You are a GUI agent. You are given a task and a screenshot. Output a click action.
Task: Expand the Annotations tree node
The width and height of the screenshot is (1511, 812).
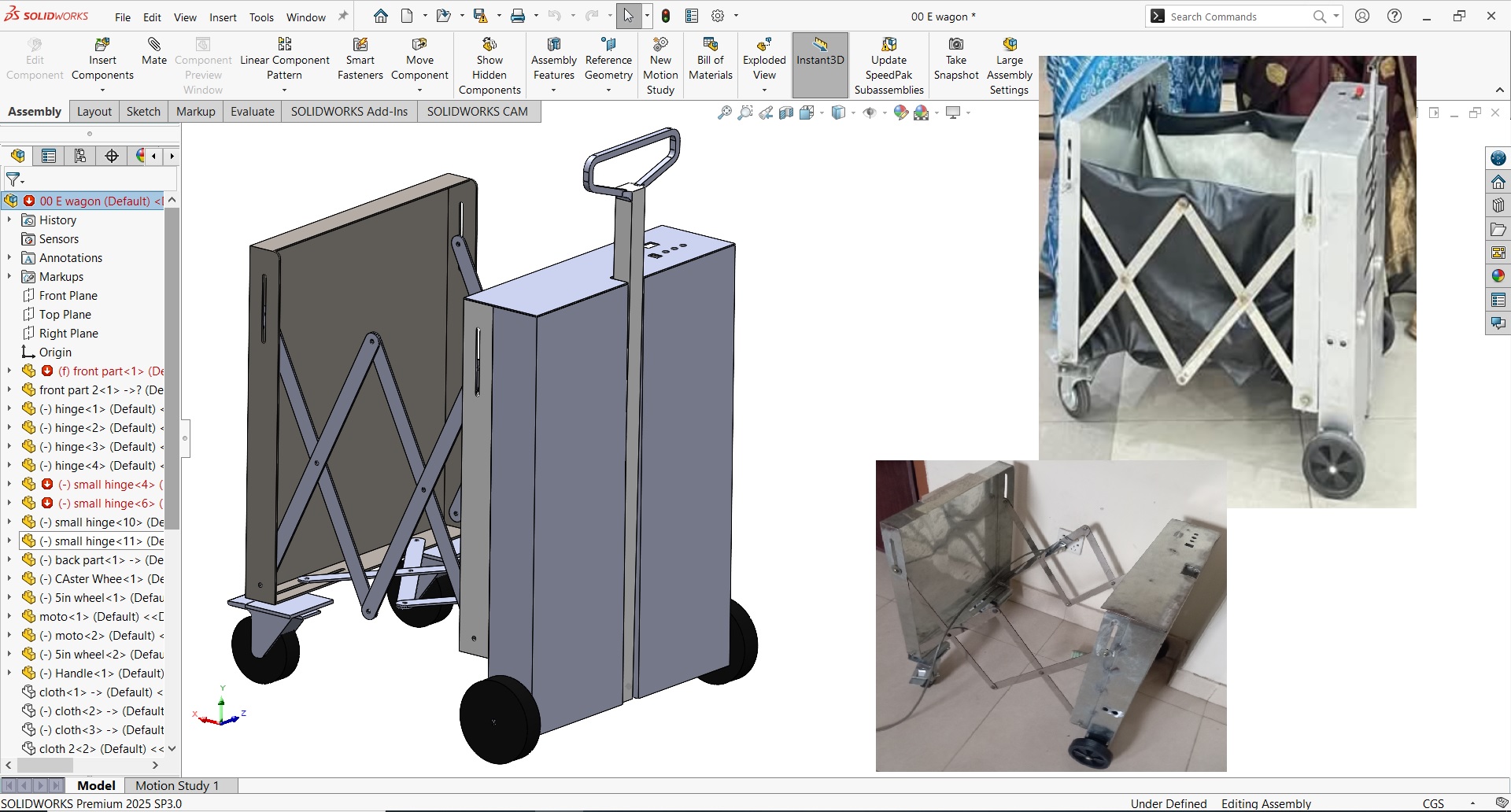[x=9, y=258]
